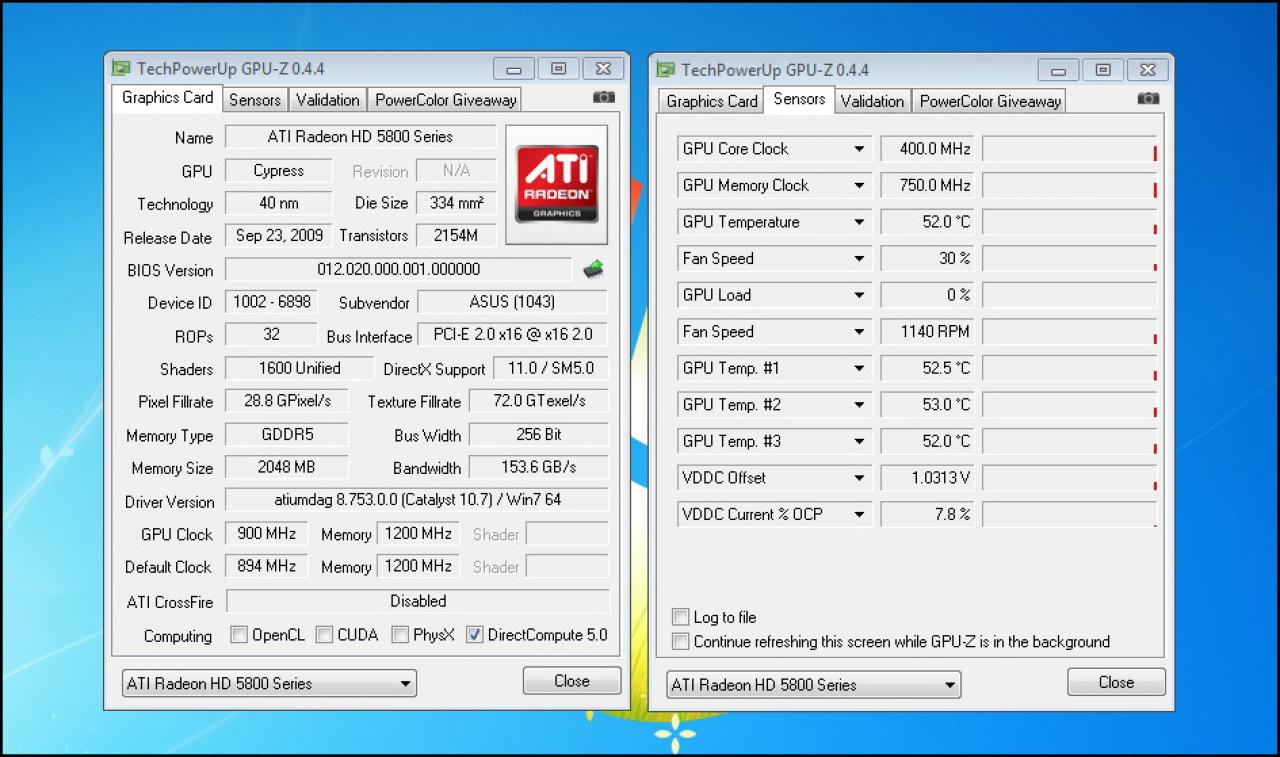
Task: Open the GPU Temp. #3 sensor dropdown
Action: coord(859,441)
